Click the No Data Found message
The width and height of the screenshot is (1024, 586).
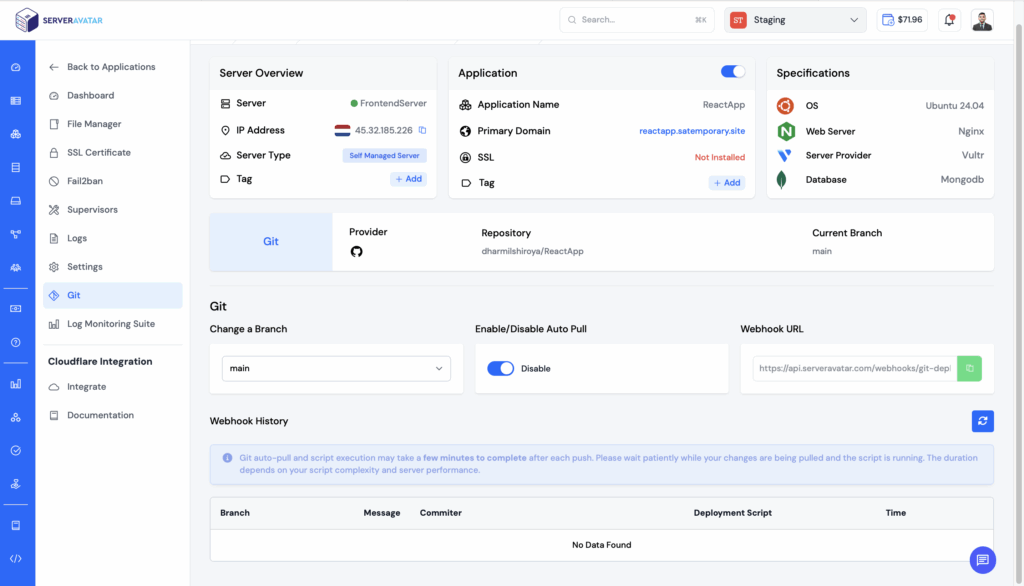[601, 545]
